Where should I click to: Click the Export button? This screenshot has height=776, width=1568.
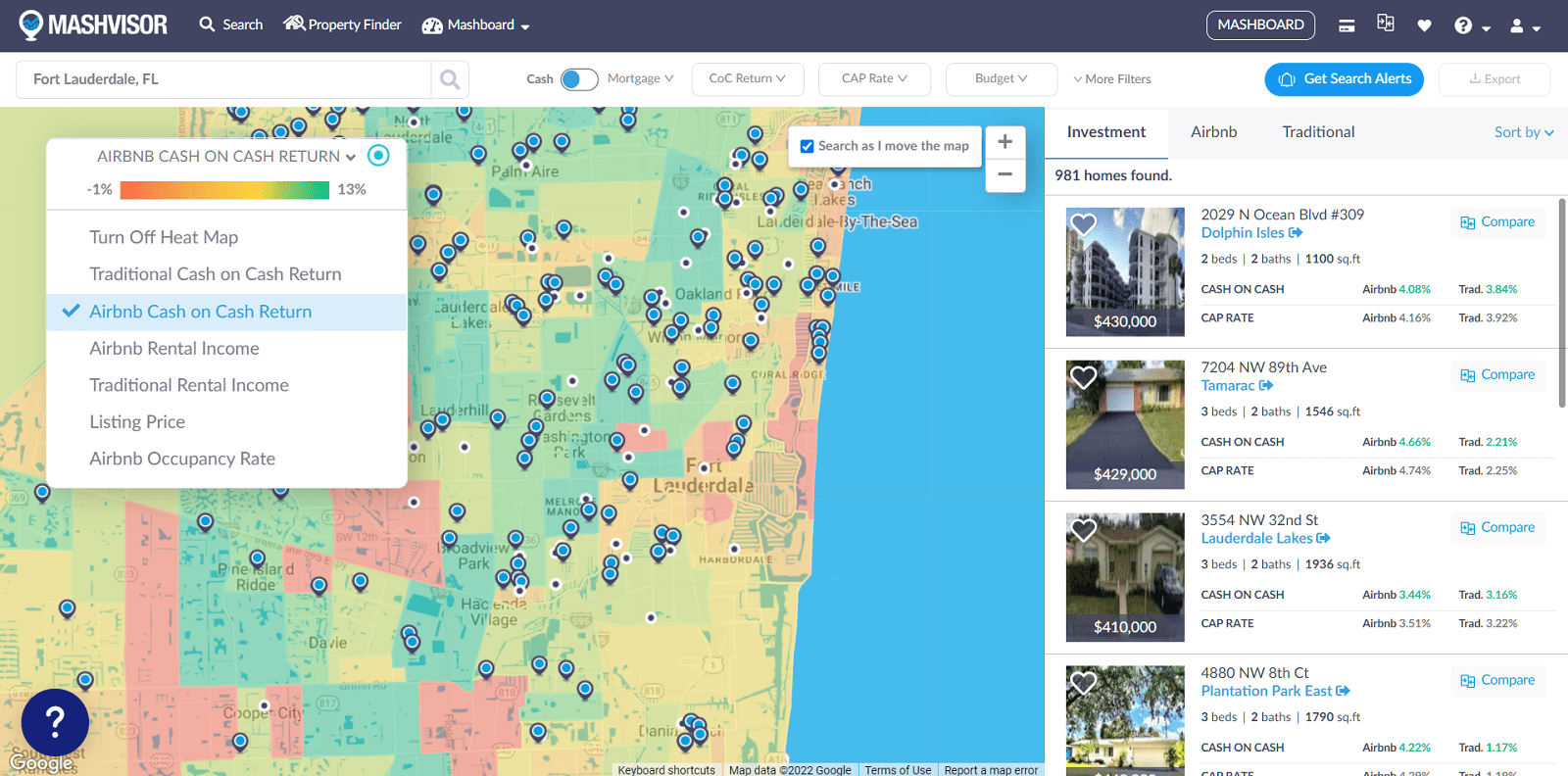(x=1494, y=79)
